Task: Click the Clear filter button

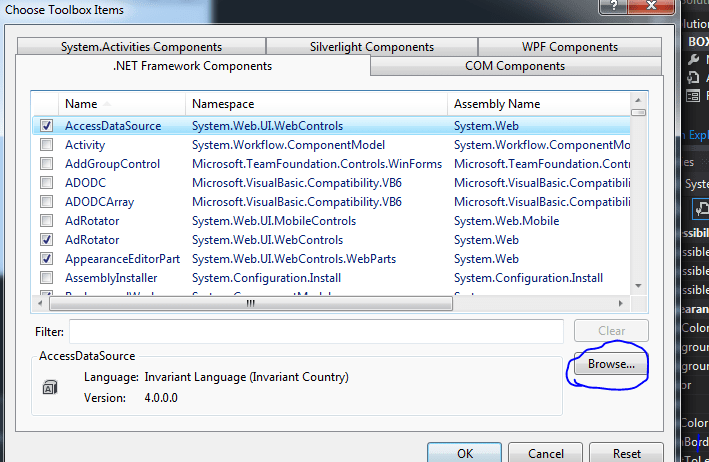Action: [611, 331]
